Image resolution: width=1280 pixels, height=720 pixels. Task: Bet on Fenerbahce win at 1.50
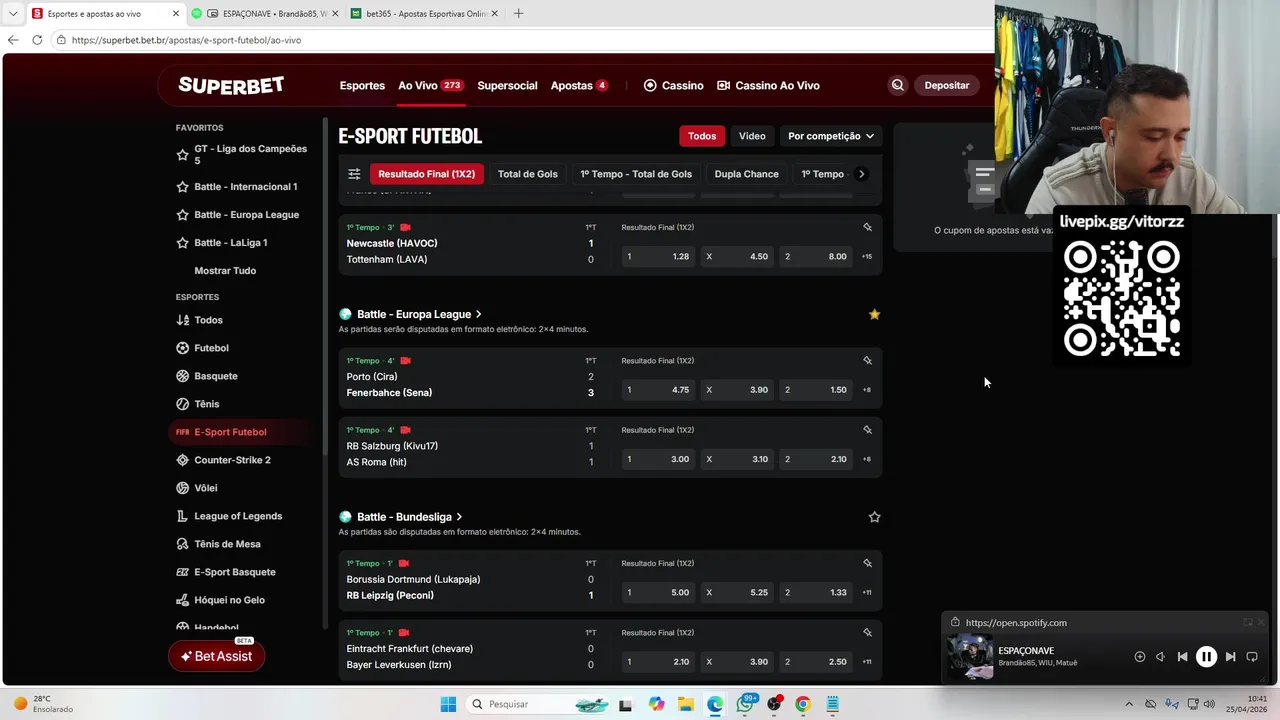point(816,390)
